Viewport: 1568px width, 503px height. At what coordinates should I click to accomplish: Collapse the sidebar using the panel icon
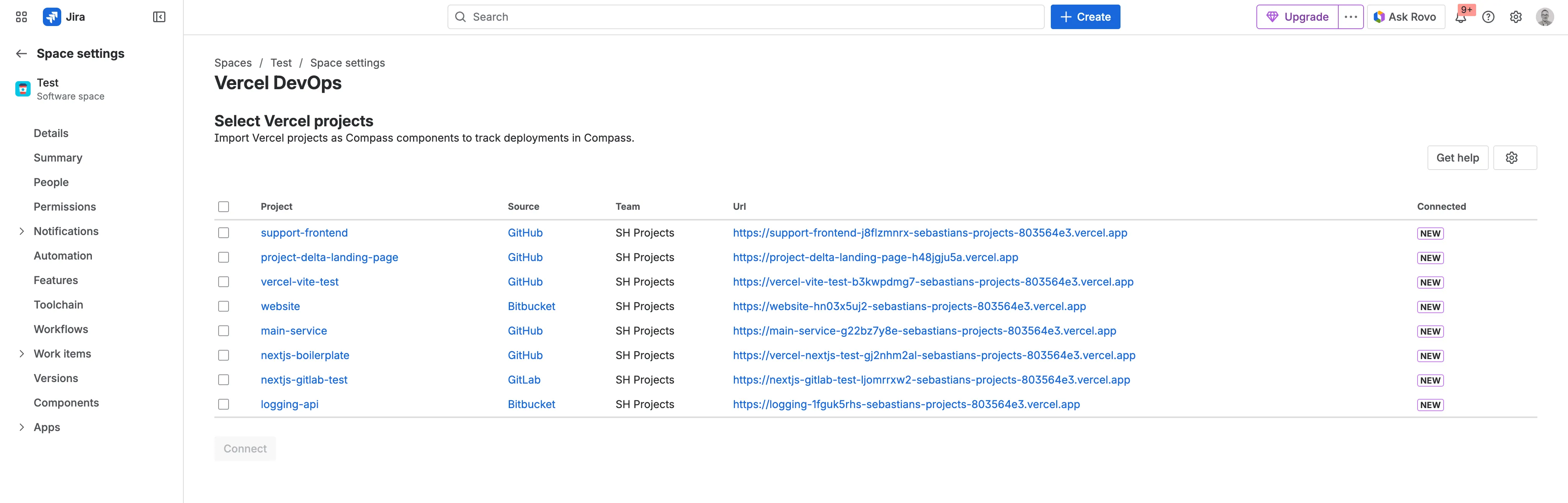[x=158, y=16]
